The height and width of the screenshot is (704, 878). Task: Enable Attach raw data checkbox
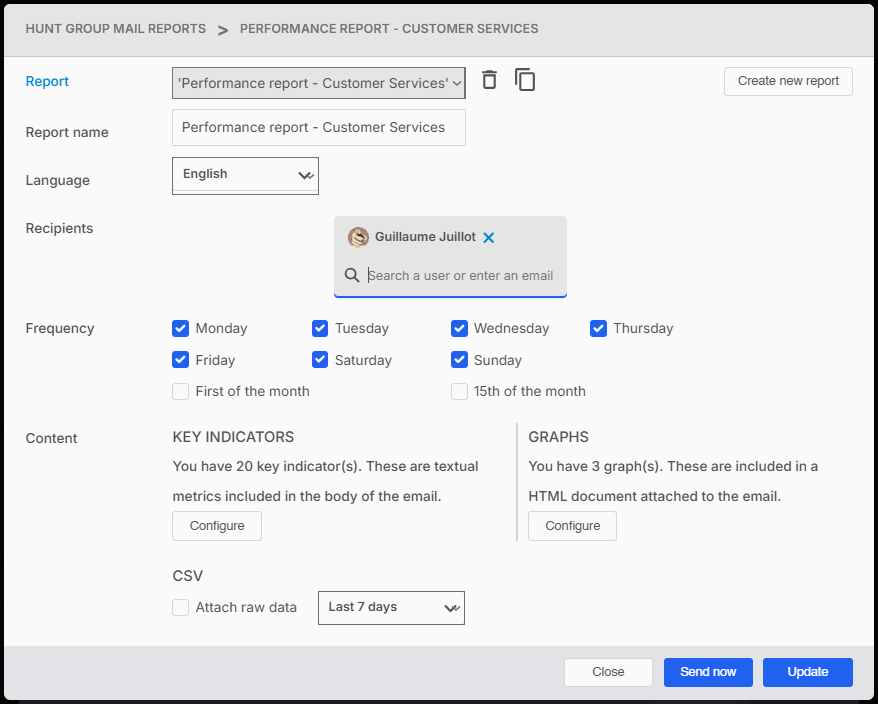coord(181,607)
